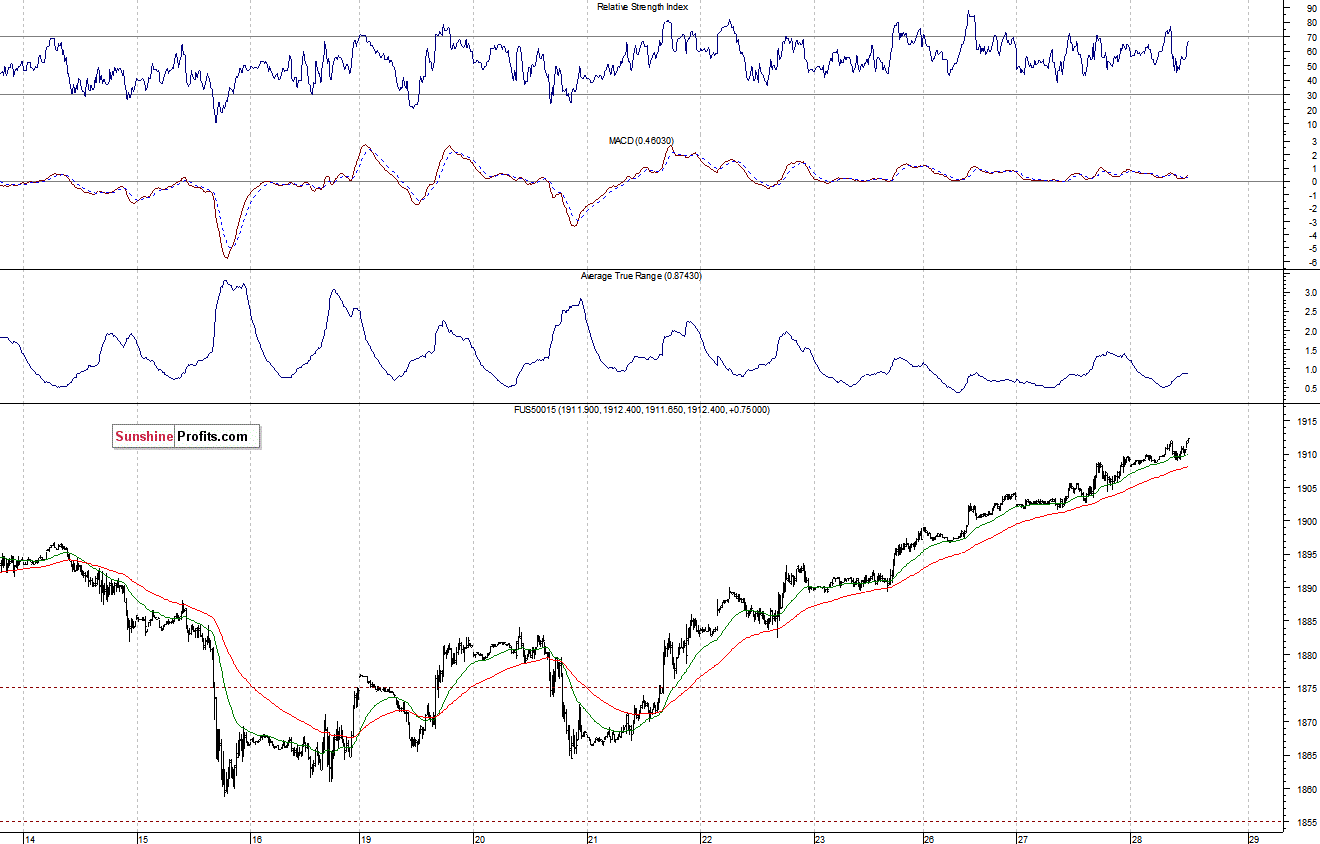Select date label 28 on the time axis
Viewport: 1320px width, 844px height.
click(1136, 838)
